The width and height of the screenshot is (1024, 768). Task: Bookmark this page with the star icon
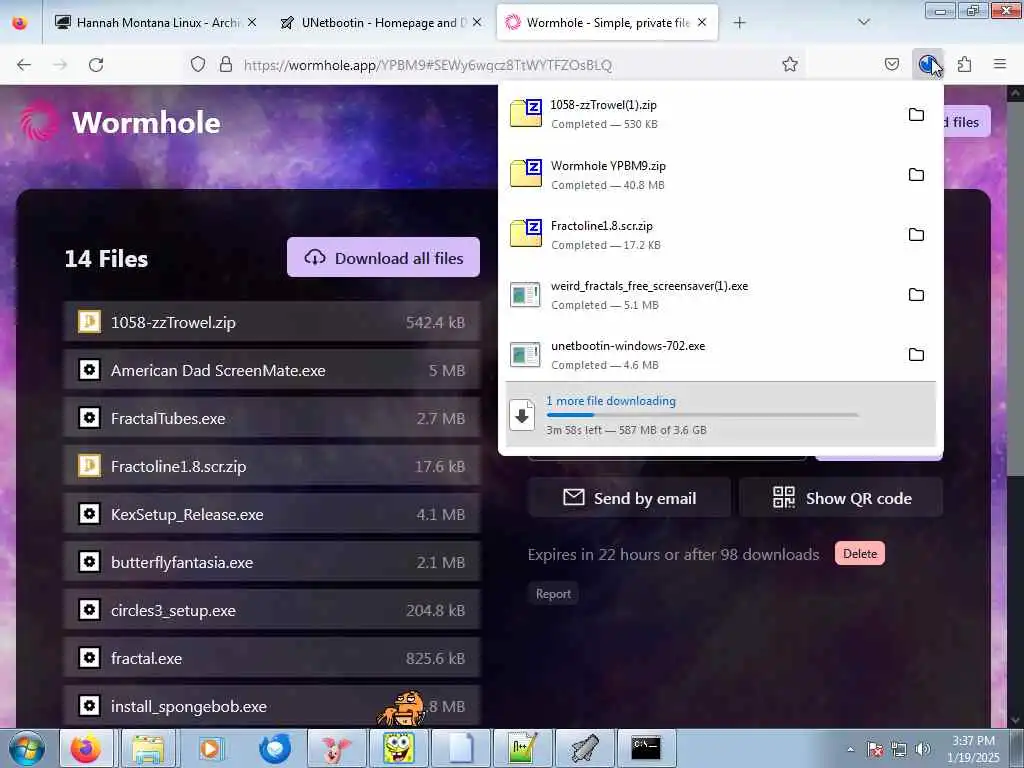pos(790,64)
